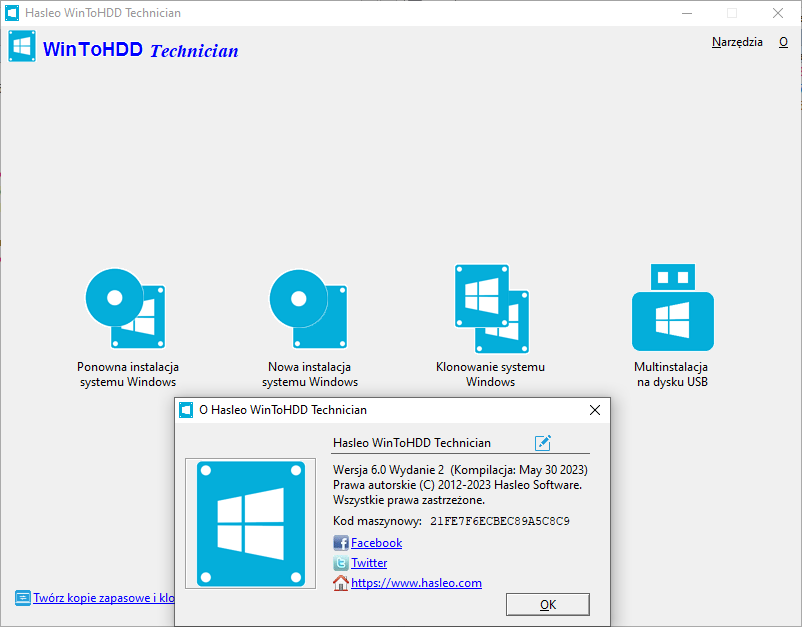This screenshot has width=802, height=627.
Task: Click the WinToHDD Technician header title
Action: pos(141,50)
